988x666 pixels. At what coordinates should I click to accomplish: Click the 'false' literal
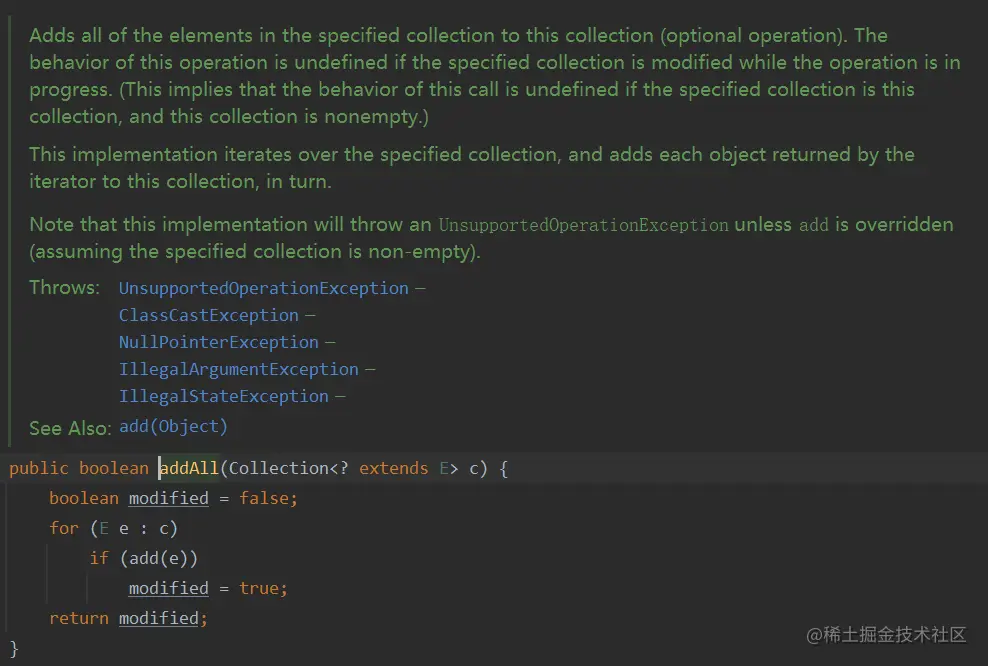click(x=264, y=498)
